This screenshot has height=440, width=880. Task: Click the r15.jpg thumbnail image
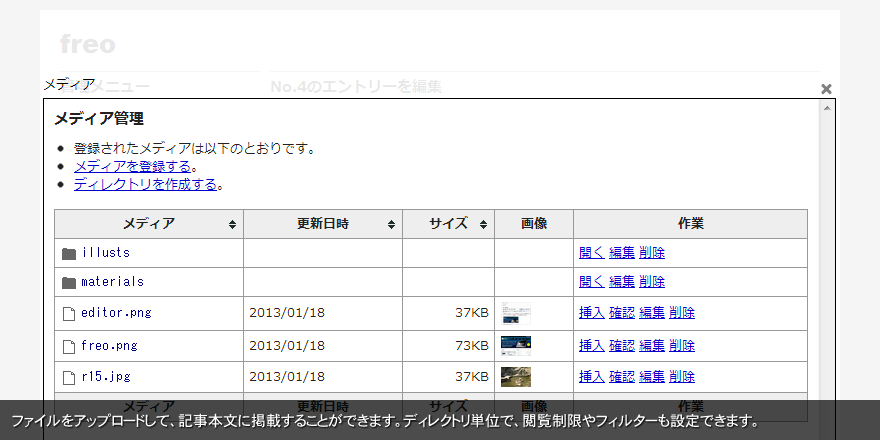(516, 377)
